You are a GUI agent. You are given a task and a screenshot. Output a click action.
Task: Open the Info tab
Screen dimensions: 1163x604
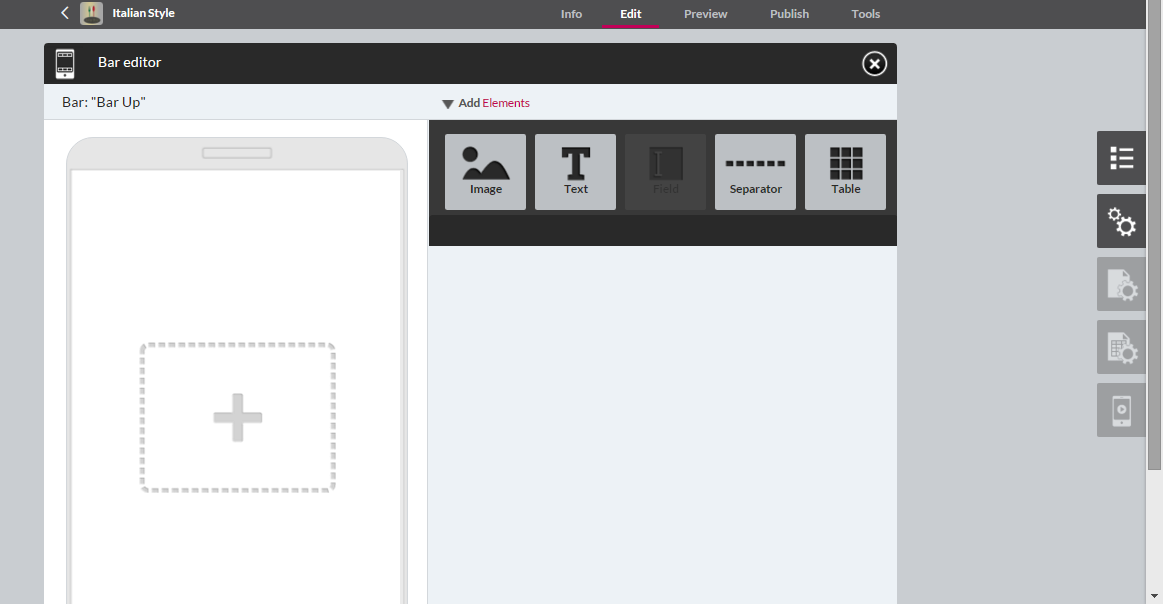pos(571,14)
